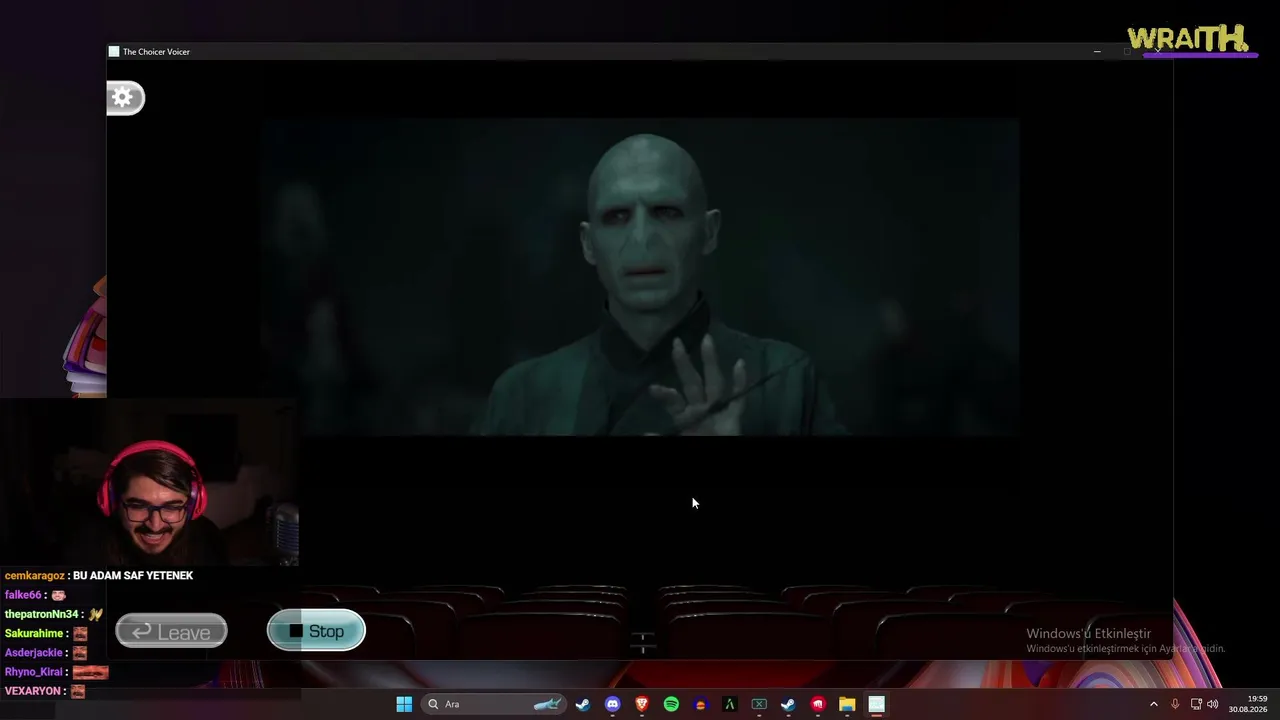The image size is (1280, 720).
Task: Open the second Steam icon next to the red app
Action: (x=788, y=704)
